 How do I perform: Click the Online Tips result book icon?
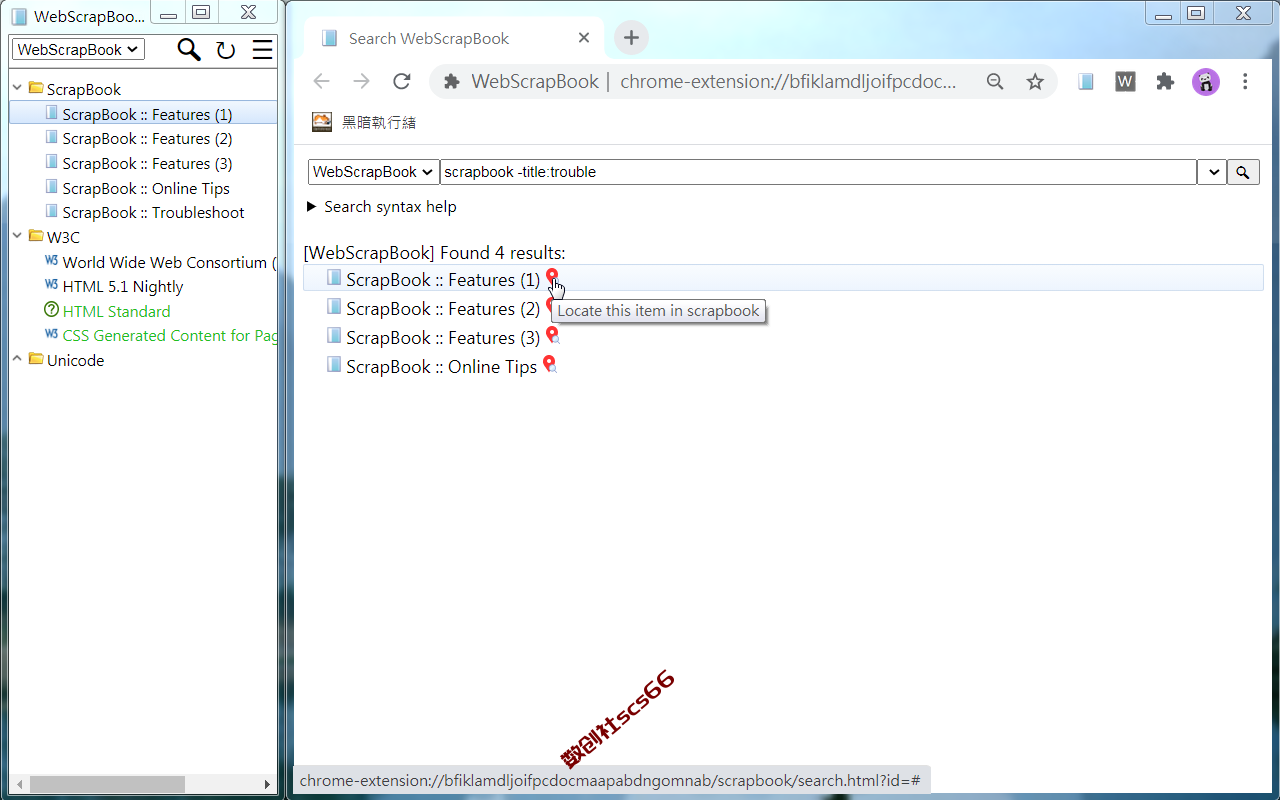point(334,365)
